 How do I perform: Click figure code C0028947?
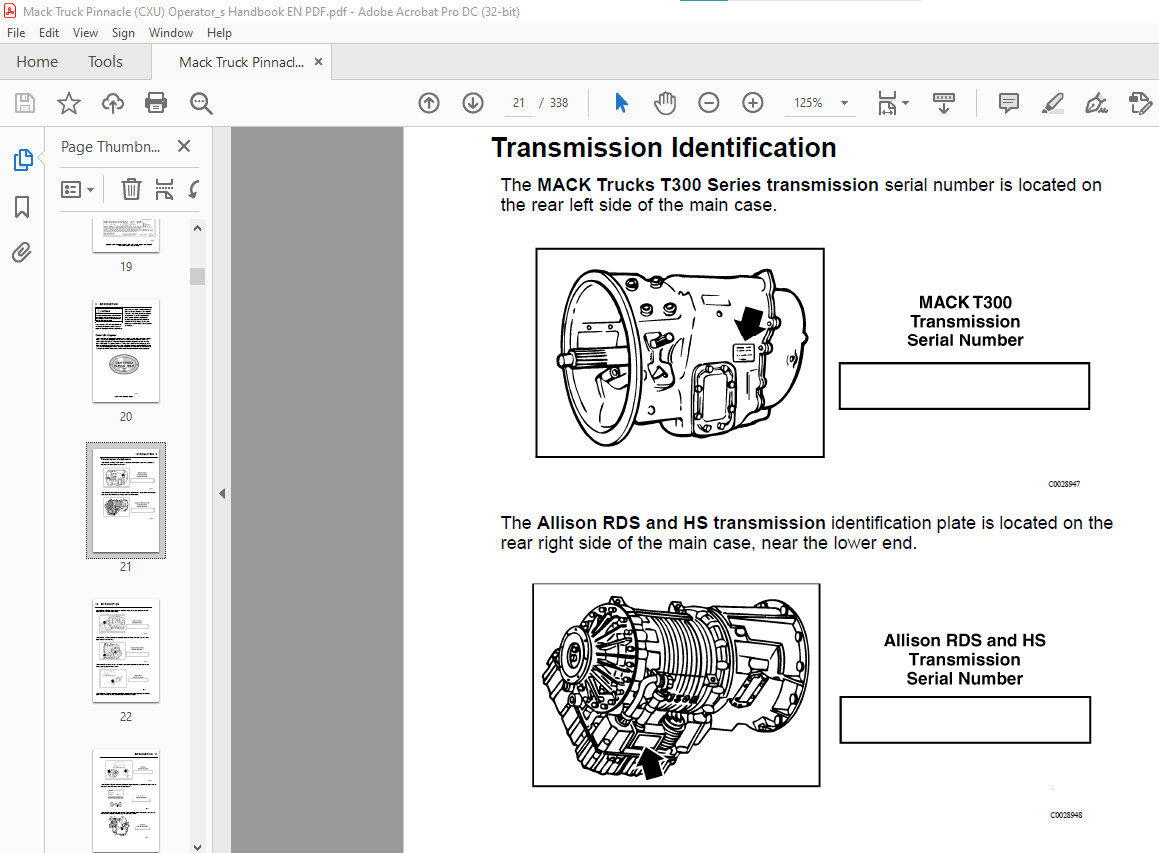coord(1064,484)
